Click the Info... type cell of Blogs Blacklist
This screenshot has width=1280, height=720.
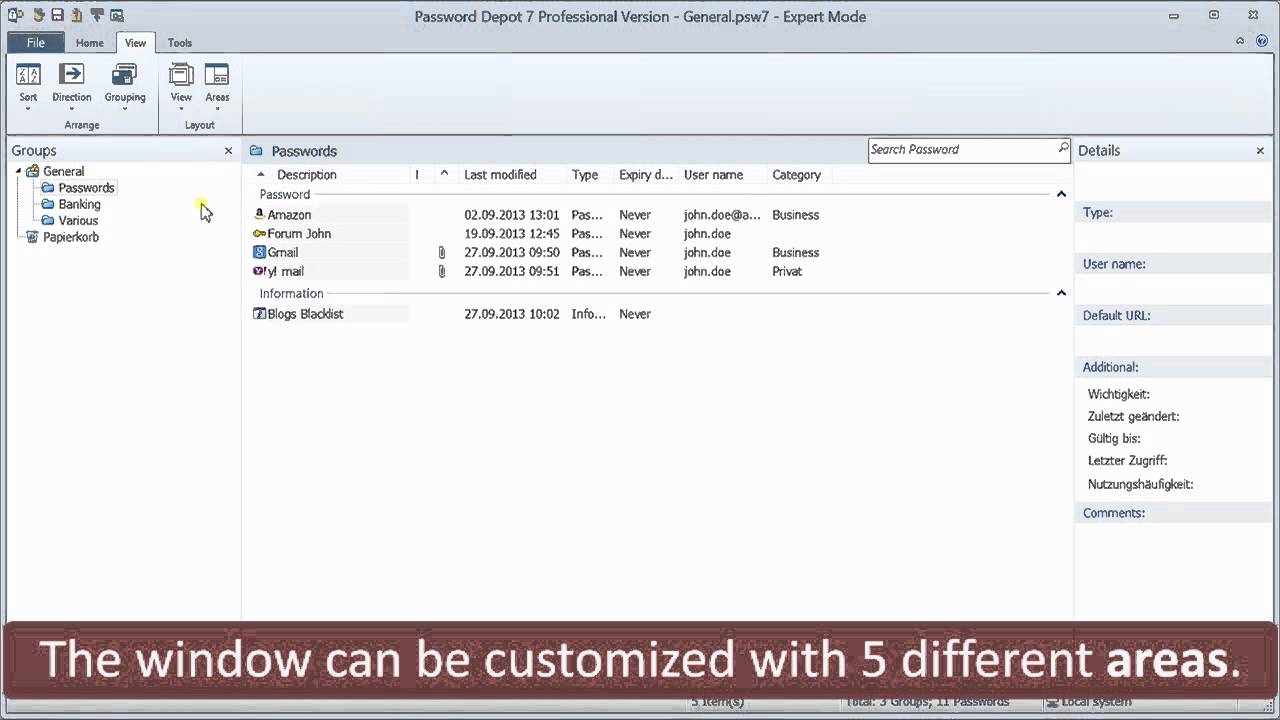[589, 314]
